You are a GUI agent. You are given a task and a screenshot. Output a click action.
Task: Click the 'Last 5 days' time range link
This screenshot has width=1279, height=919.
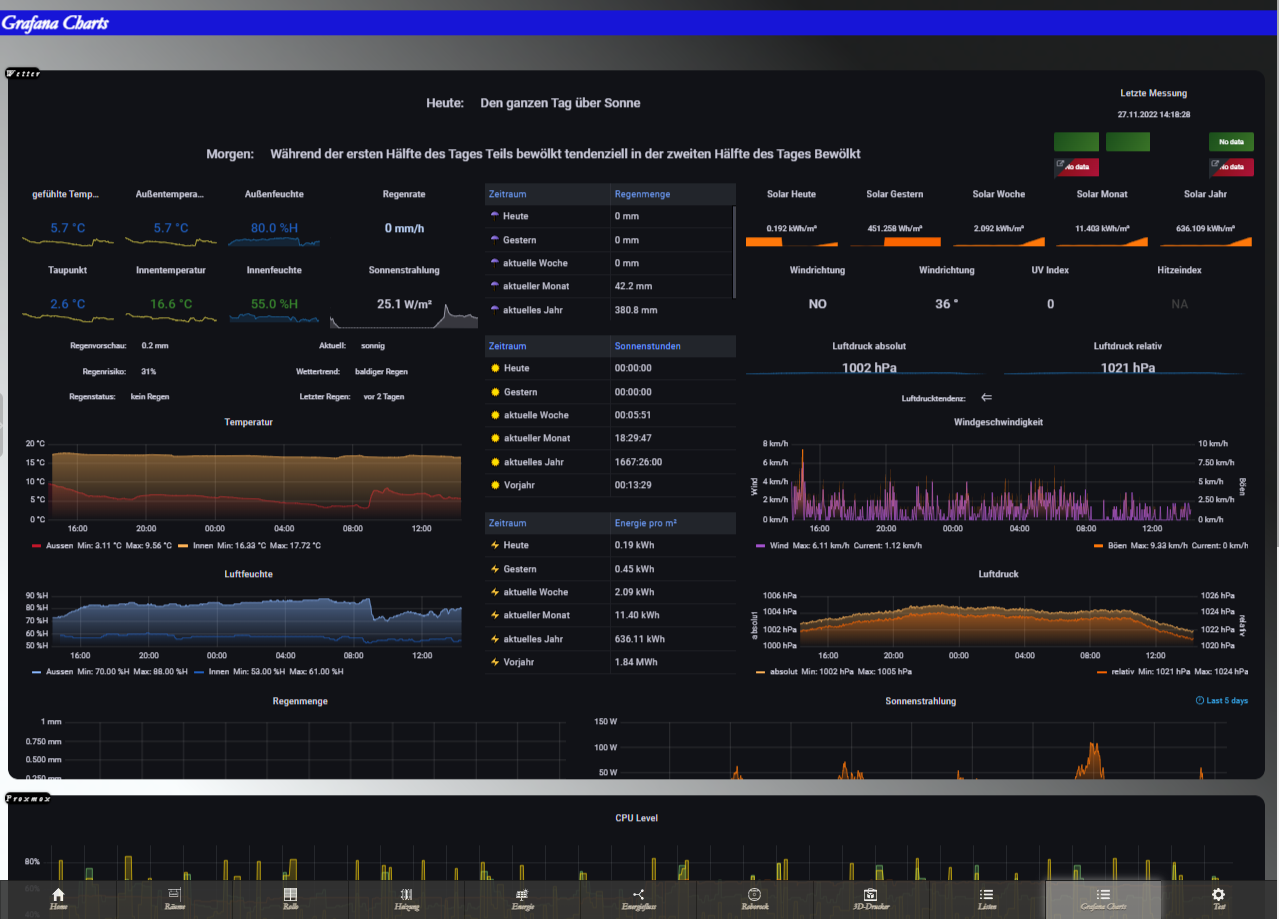click(1221, 701)
